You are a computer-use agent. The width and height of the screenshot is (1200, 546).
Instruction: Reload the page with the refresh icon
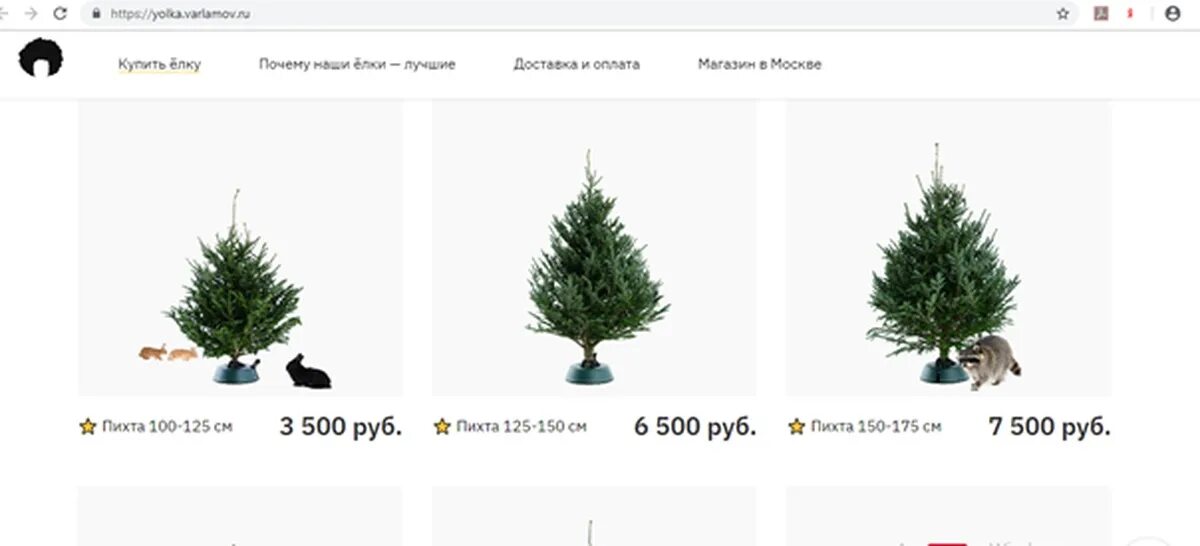click(60, 14)
